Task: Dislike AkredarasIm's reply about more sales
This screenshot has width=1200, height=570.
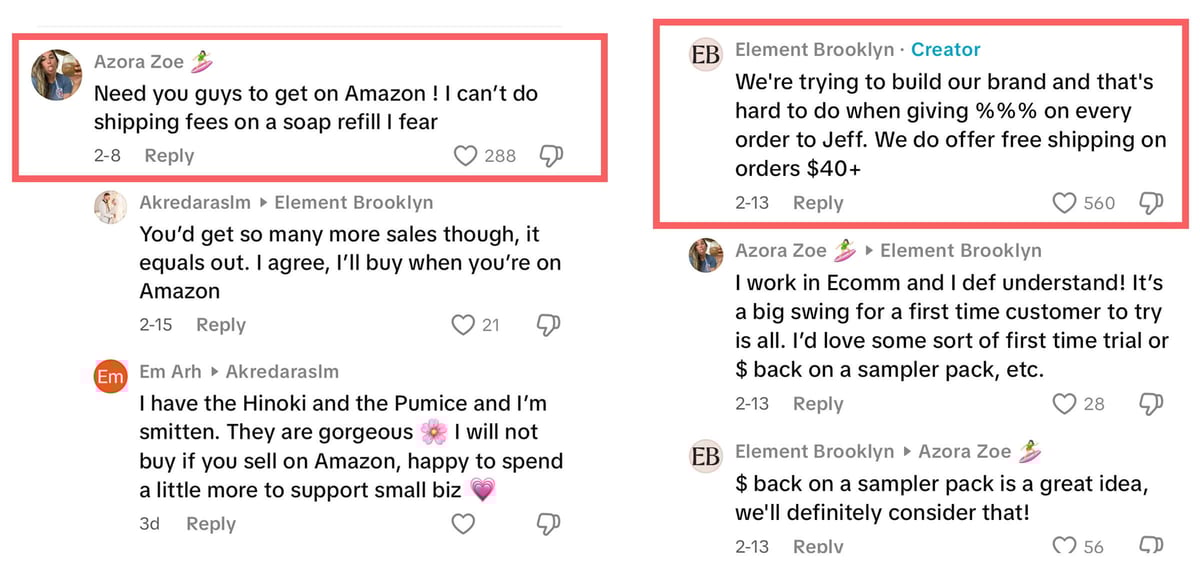Action: [549, 324]
